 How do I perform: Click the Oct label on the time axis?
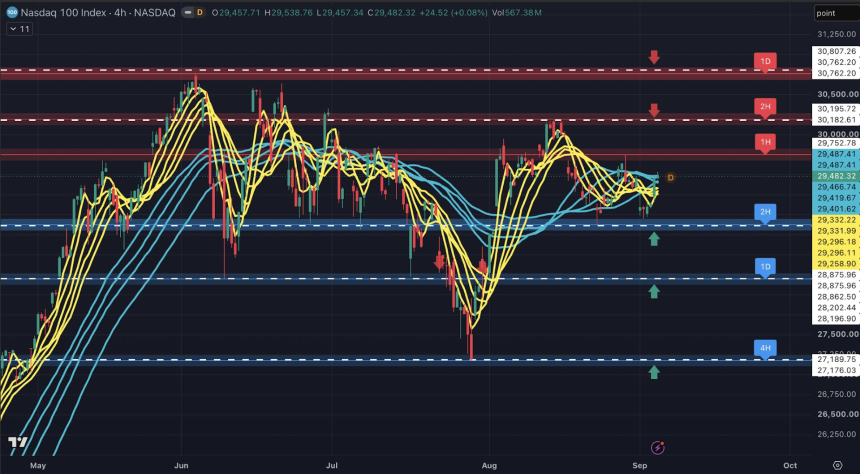(x=790, y=465)
